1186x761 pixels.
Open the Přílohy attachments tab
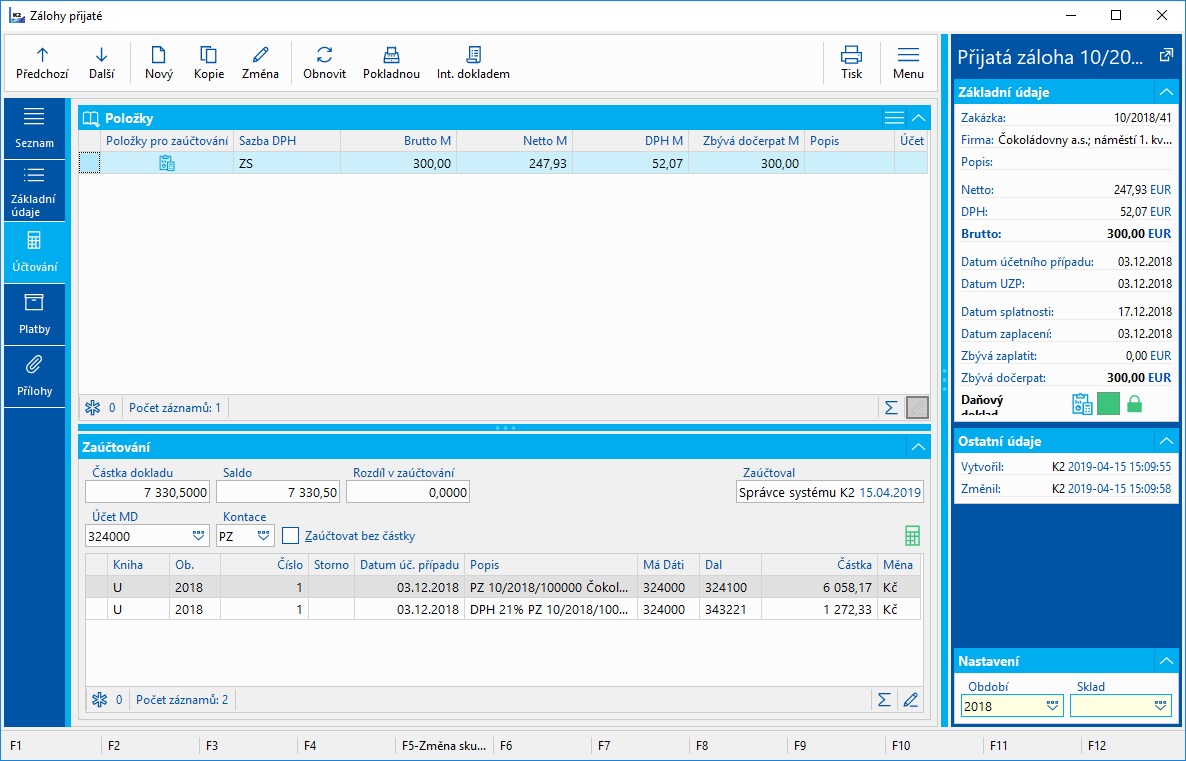pos(34,376)
